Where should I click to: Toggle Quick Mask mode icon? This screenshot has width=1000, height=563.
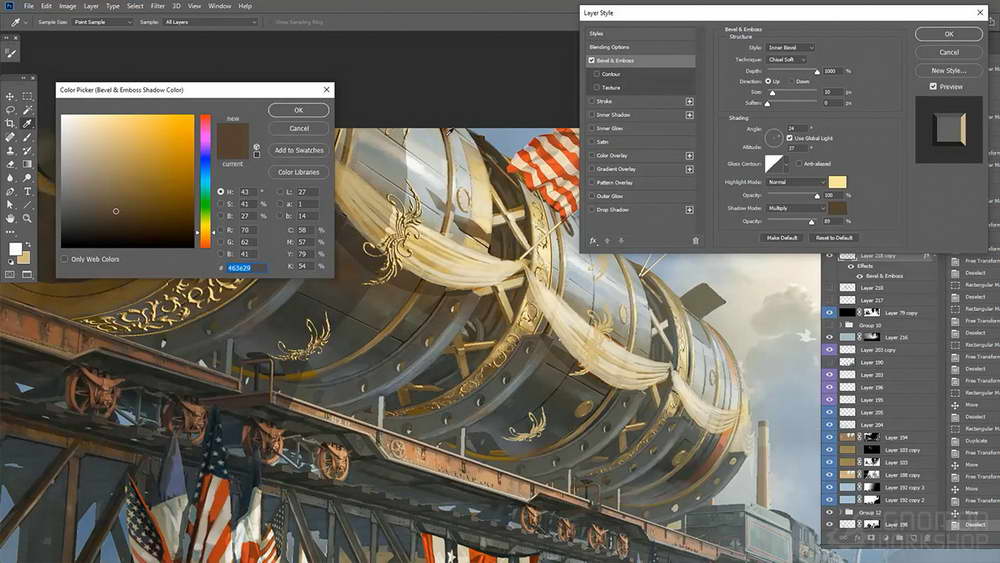10,274
